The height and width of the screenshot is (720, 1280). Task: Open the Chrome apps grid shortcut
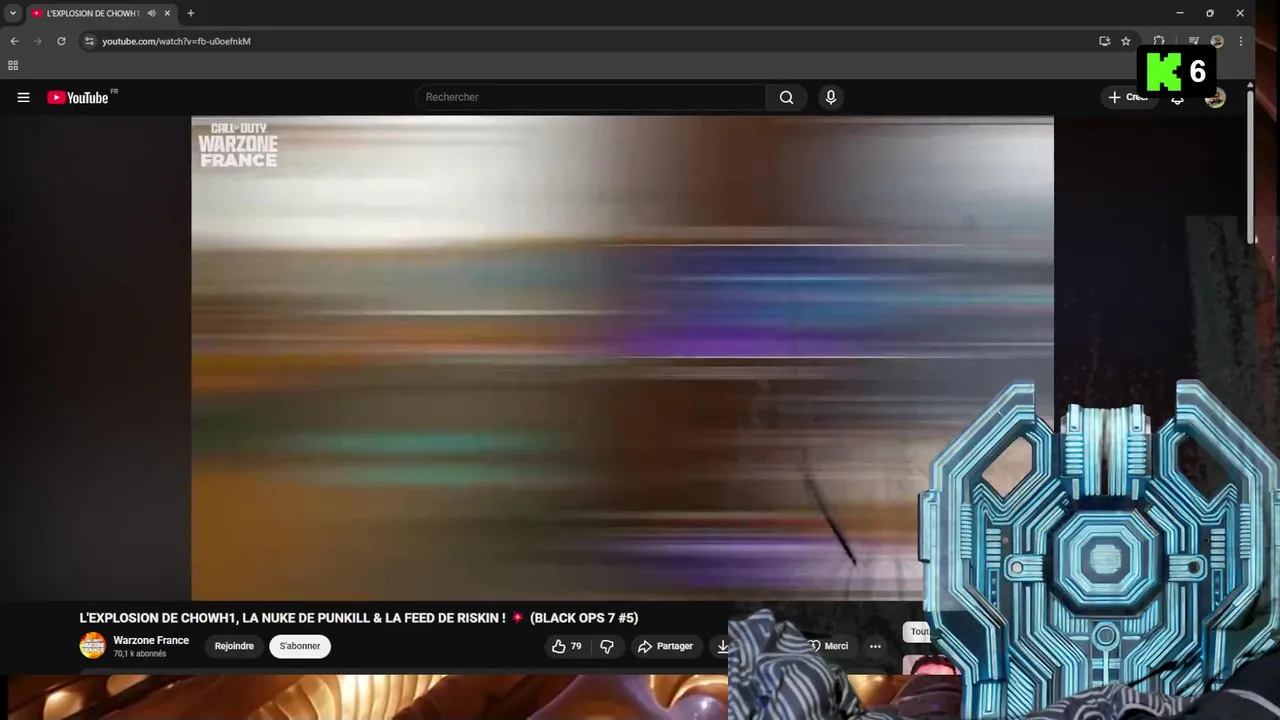(x=13, y=66)
